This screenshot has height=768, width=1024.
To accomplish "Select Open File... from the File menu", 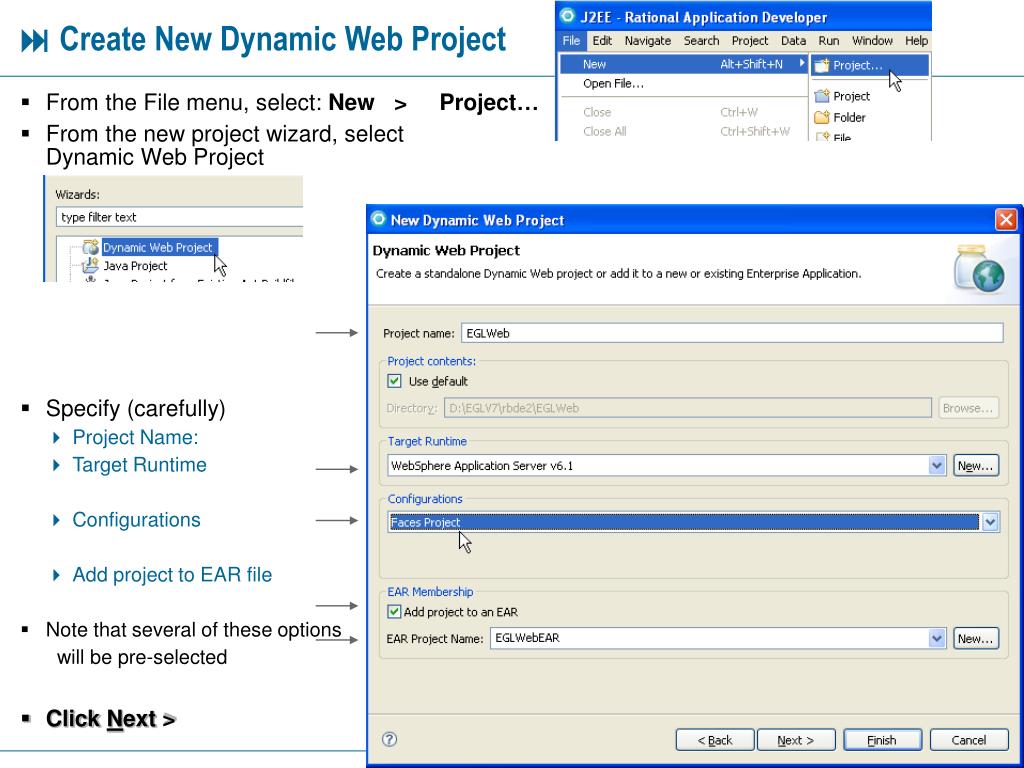I will click(613, 84).
